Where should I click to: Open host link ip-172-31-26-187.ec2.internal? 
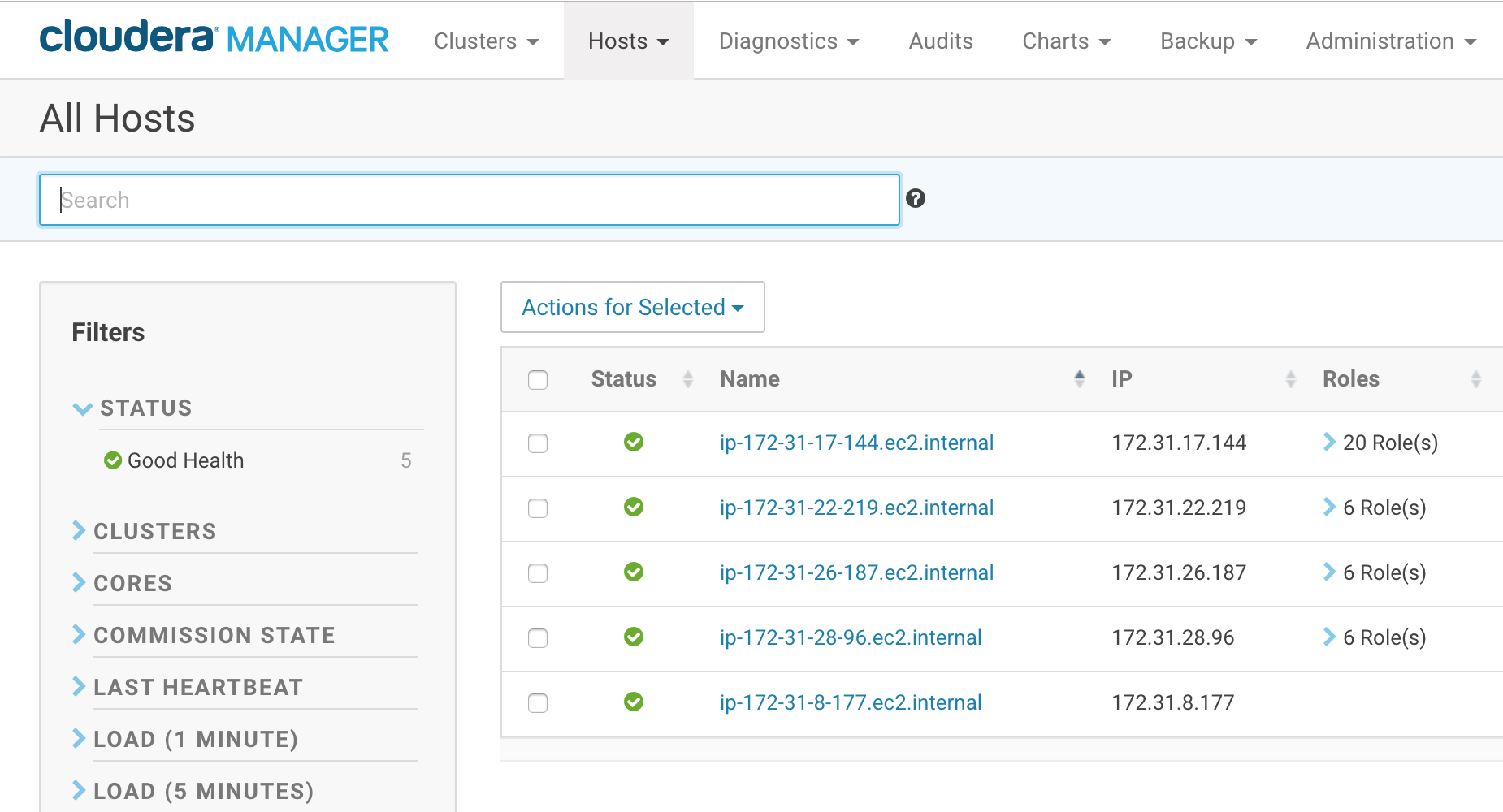click(856, 572)
